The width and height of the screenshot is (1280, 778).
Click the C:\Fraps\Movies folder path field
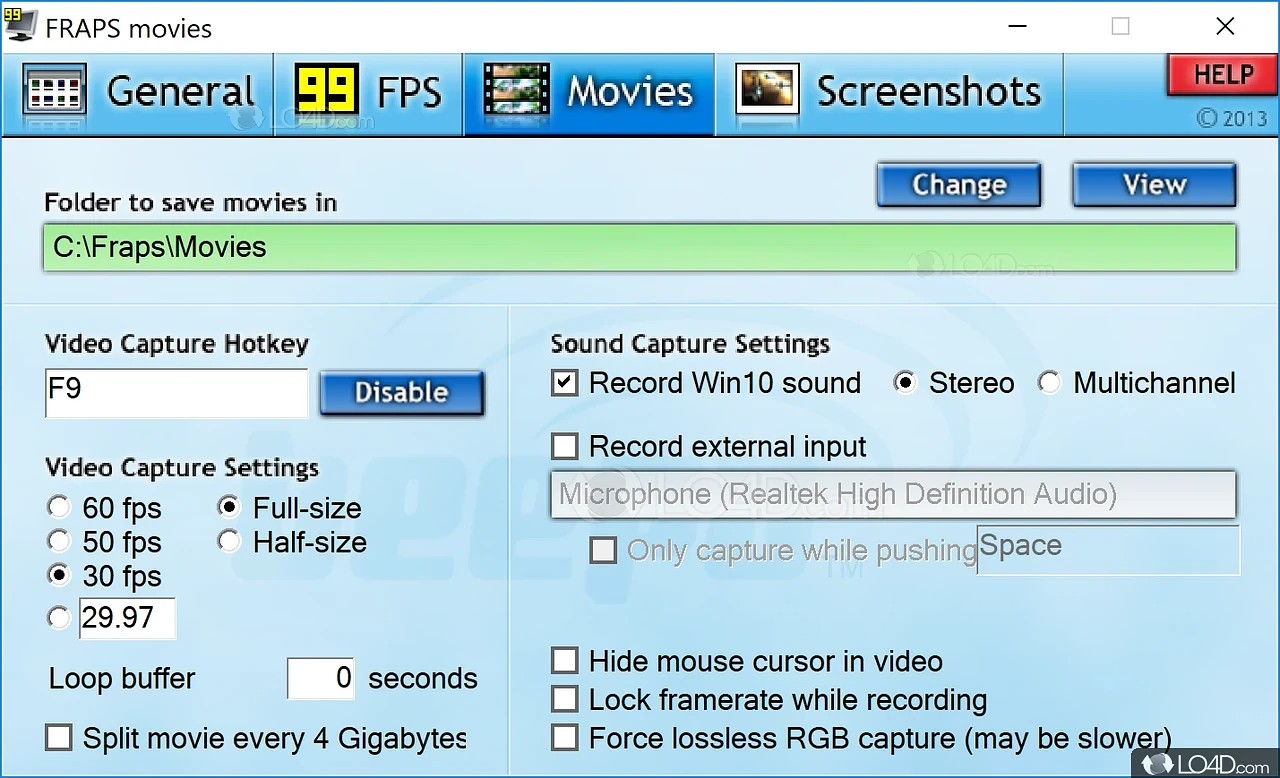pos(640,247)
